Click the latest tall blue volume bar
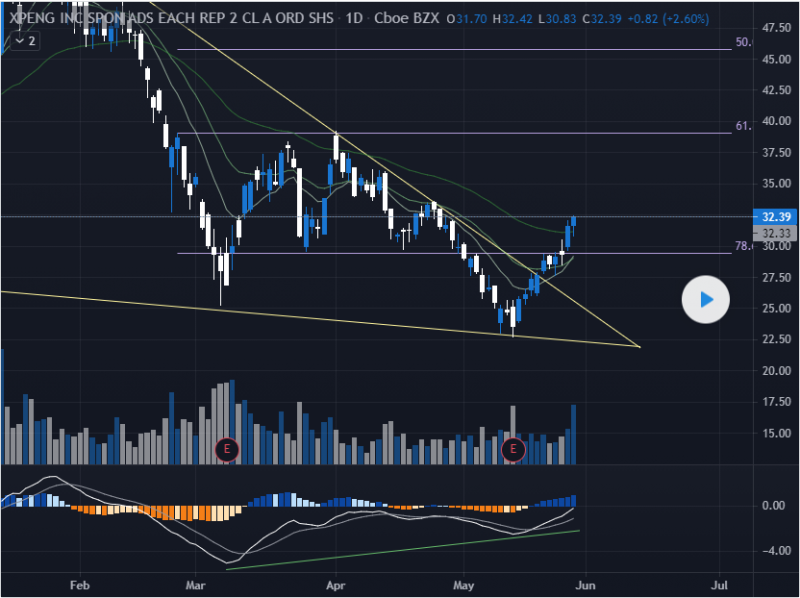Image resolution: width=800 pixels, height=598 pixels. tap(574, 435)
